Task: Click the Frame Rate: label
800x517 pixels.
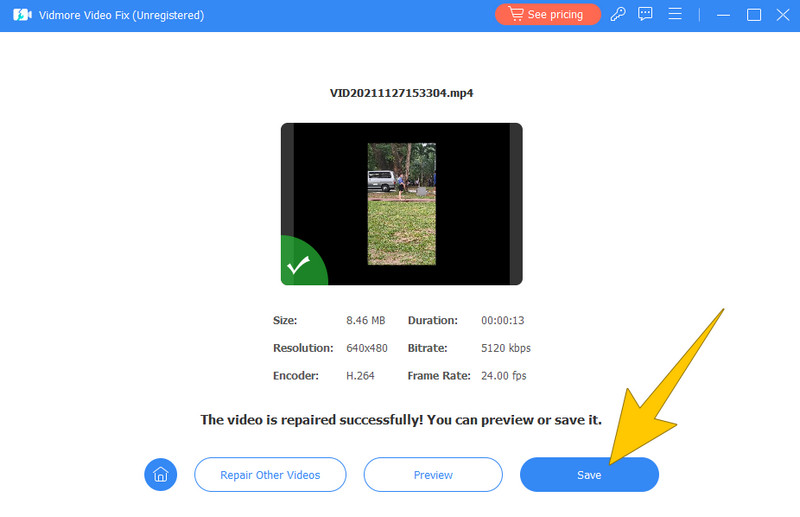Action: [439, 376]
